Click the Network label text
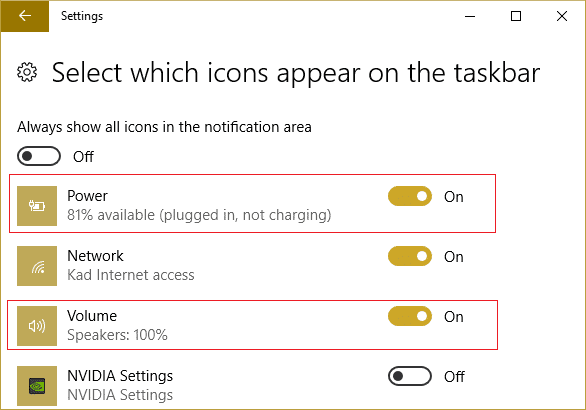The width and height of the screenshot is (586, 410). [x=95, y=256]
